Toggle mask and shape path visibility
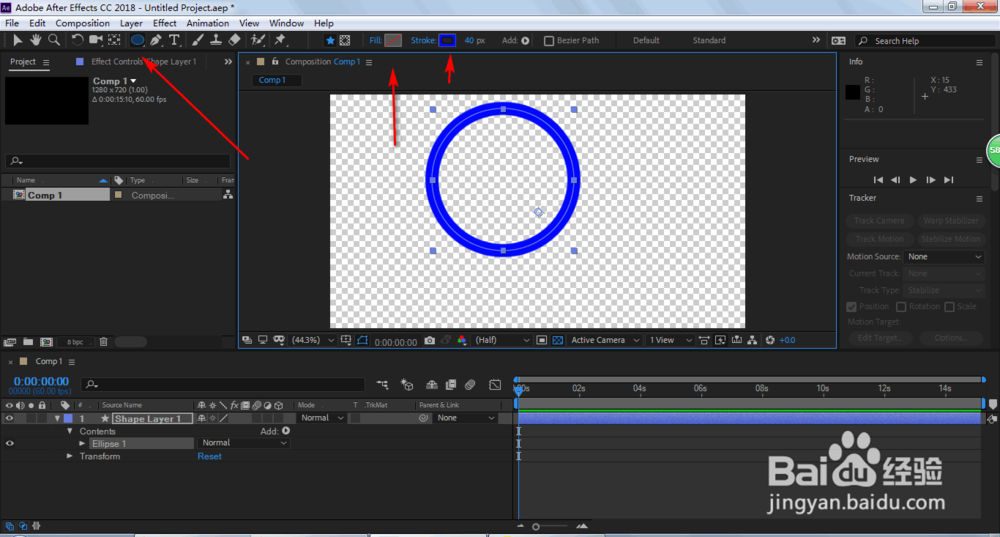1000x537 pixels. pos(362,341)
